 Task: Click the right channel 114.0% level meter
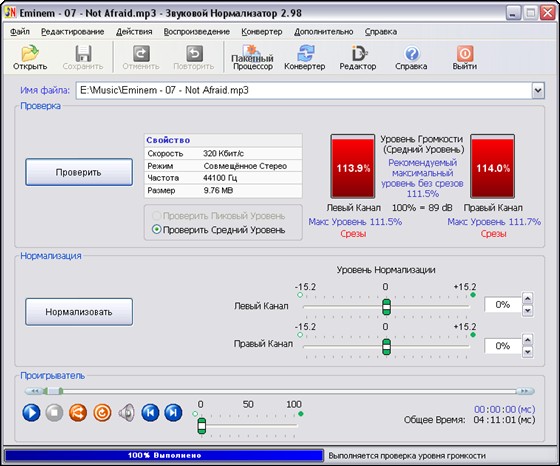492,166
